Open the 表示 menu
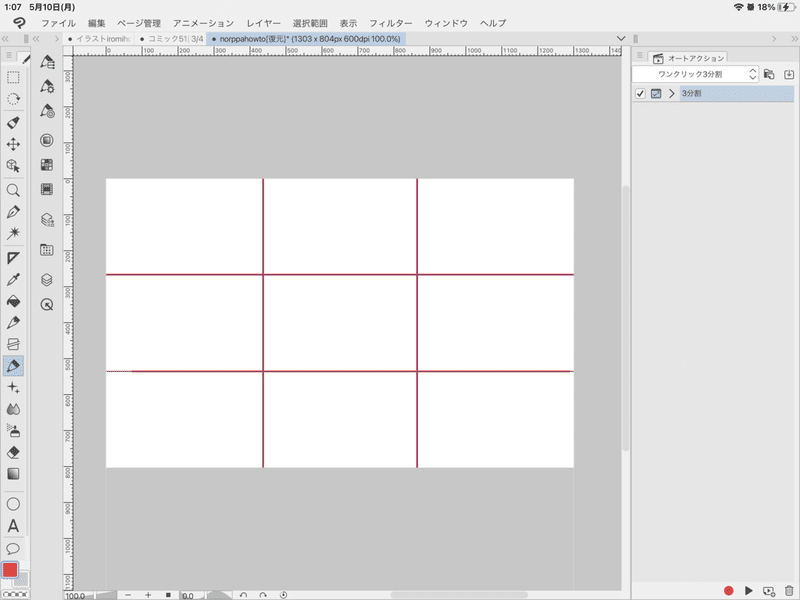The image size is (800, 600). [x=348, y=23]
